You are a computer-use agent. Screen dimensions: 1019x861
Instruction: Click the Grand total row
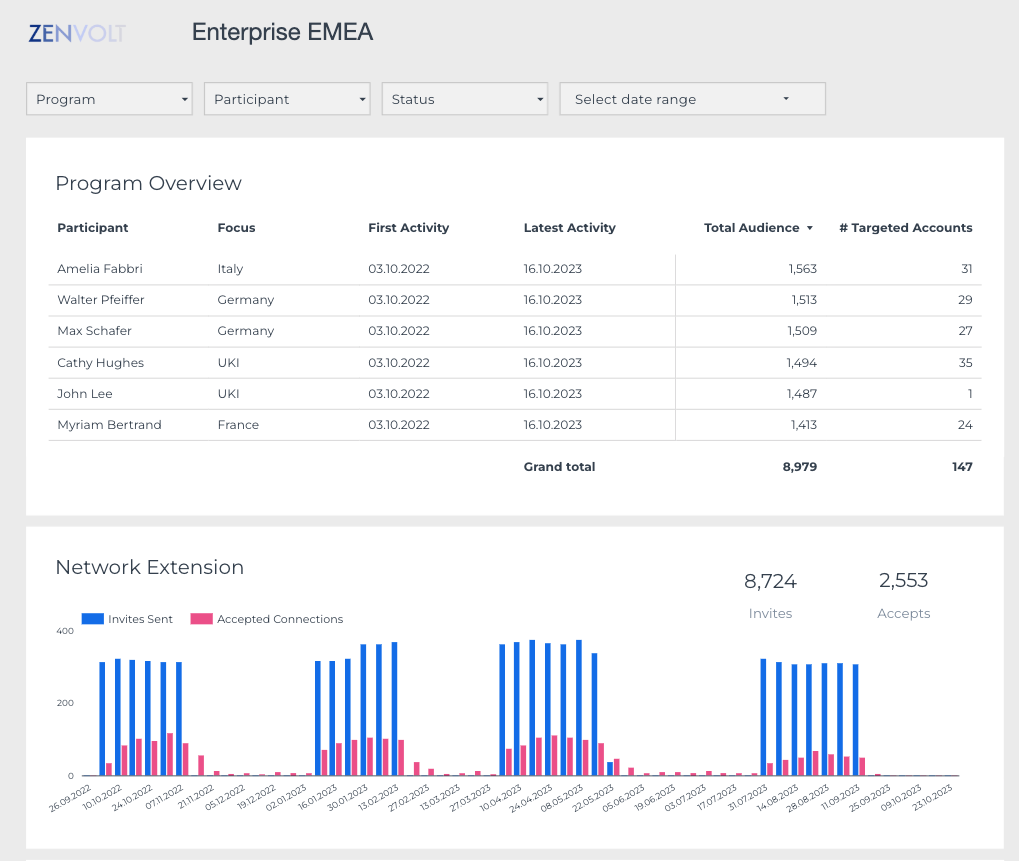pos(559,466)
